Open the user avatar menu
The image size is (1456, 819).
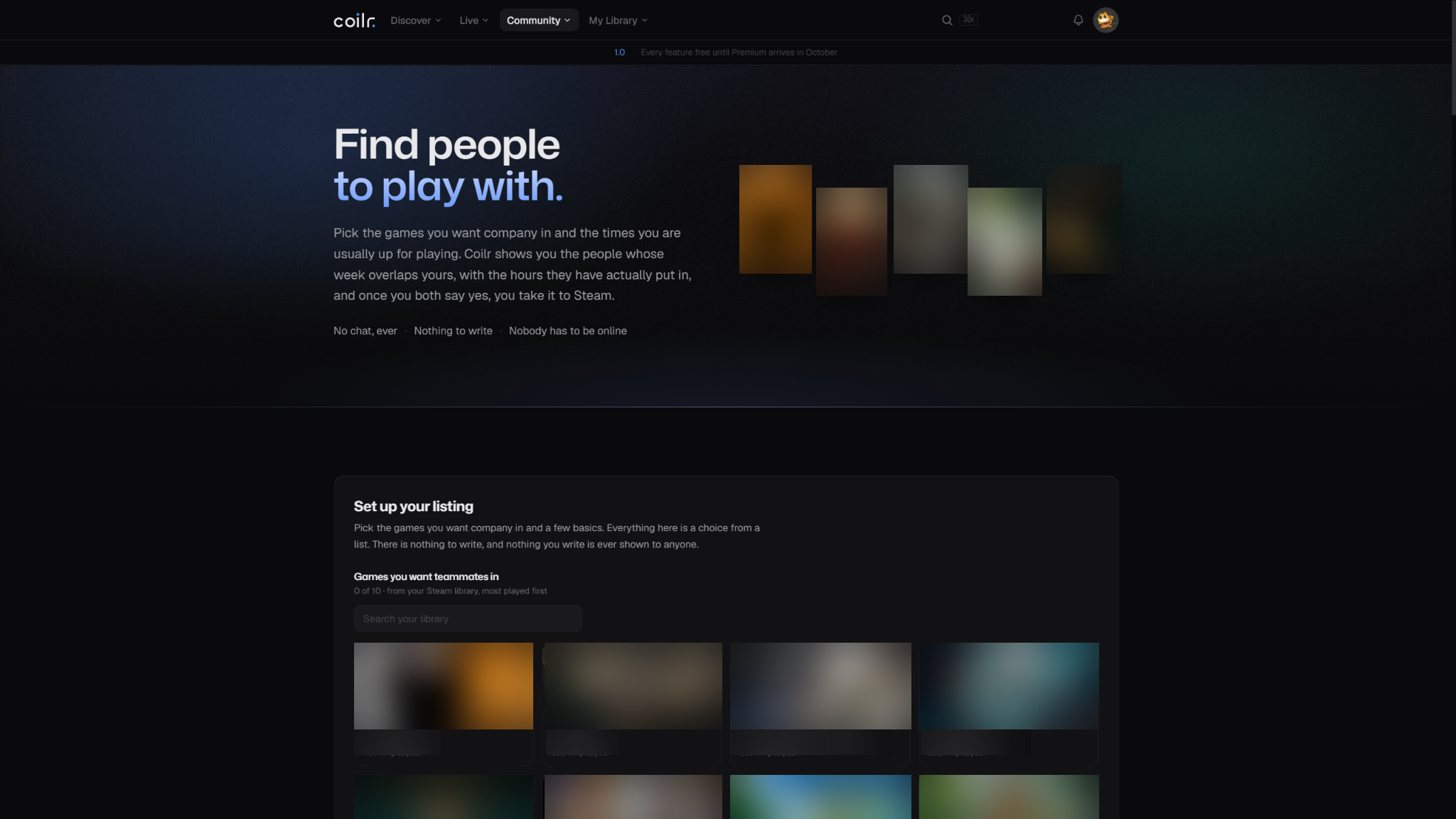point(1106,21)
